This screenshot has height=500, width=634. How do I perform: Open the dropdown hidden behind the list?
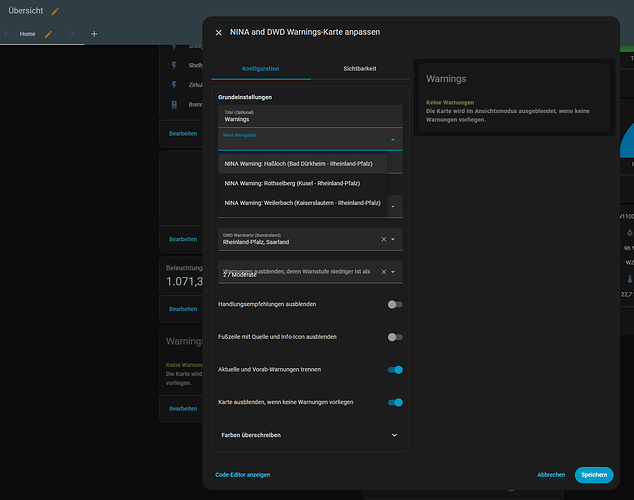click(393, 207)
